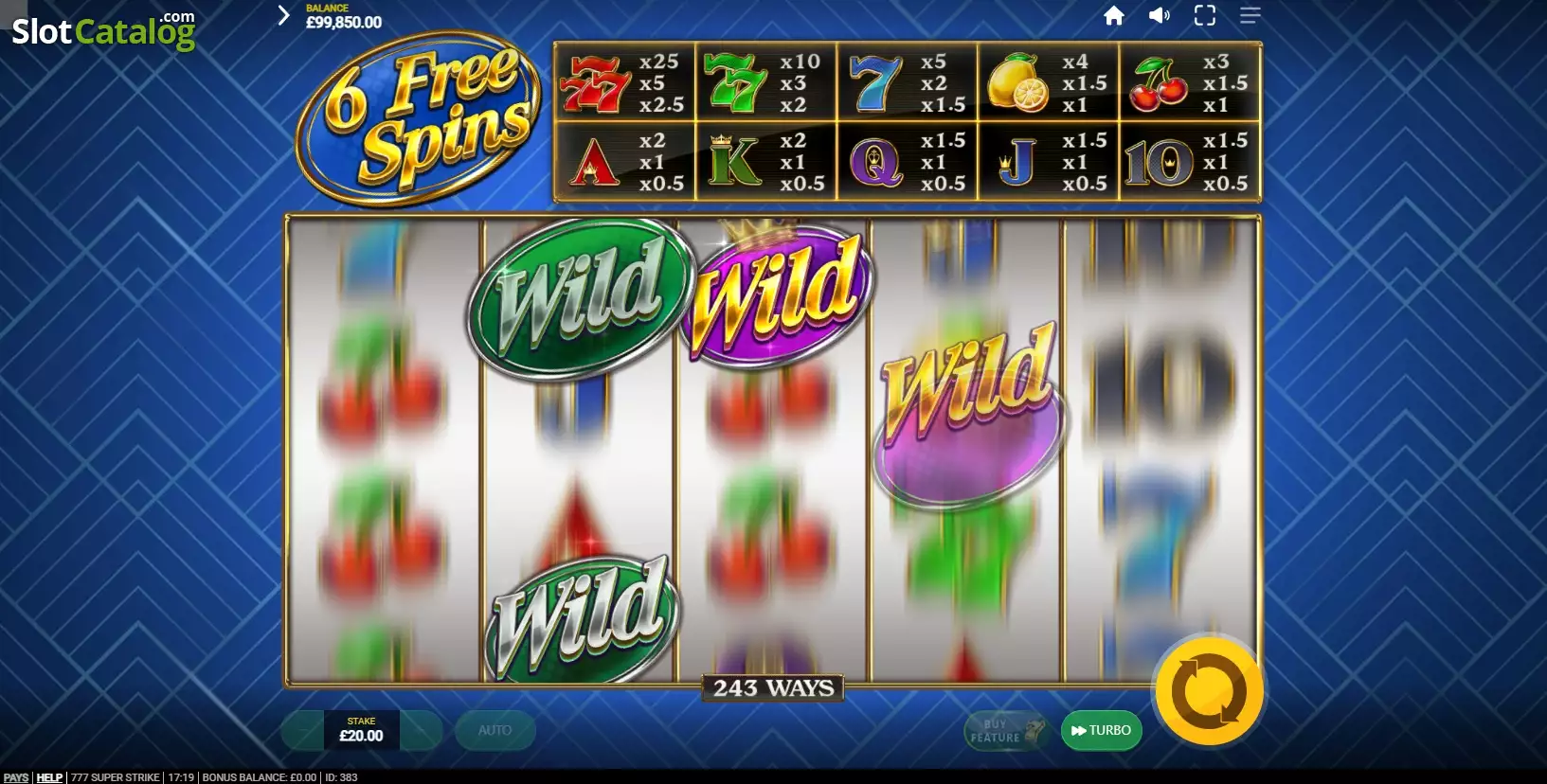Increase stake with right arrow

(421, 730)
